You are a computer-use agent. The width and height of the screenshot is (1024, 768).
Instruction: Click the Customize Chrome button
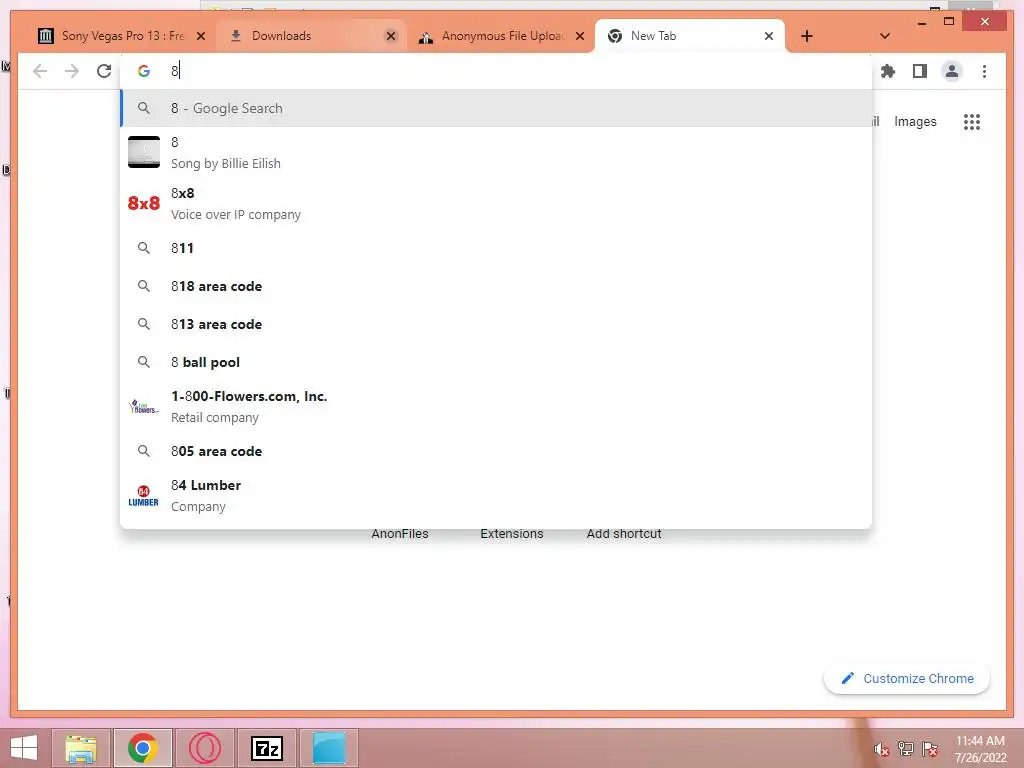906,679
